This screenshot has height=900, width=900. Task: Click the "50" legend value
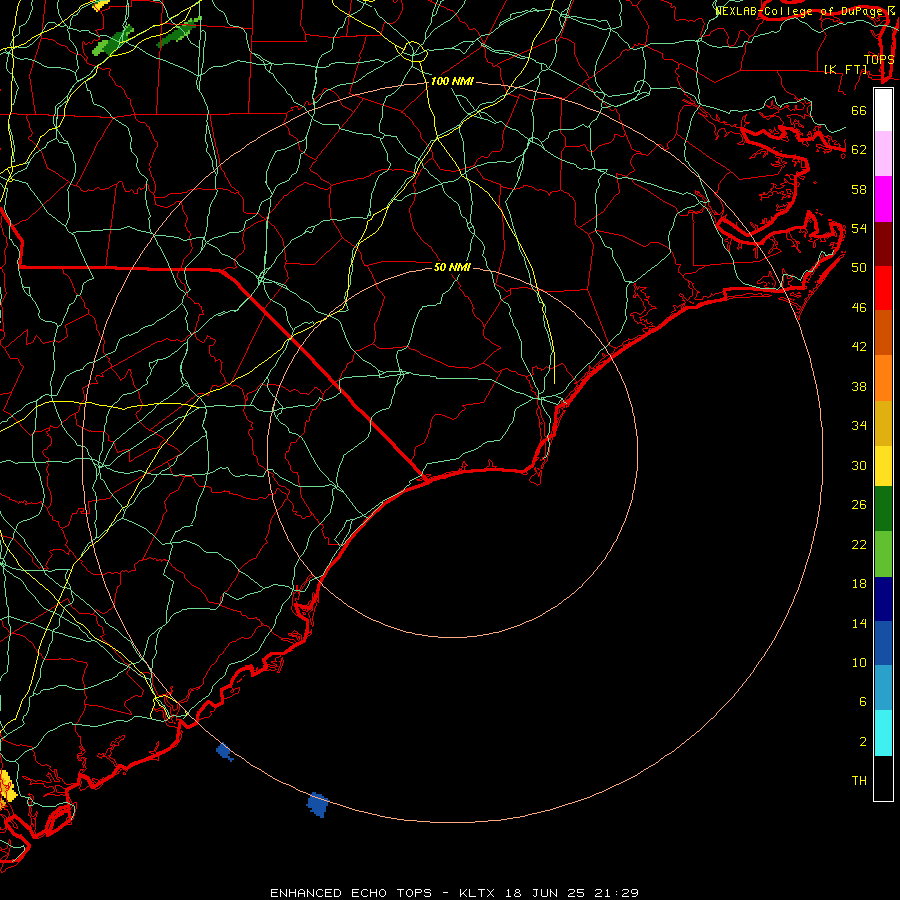(859, 267)
